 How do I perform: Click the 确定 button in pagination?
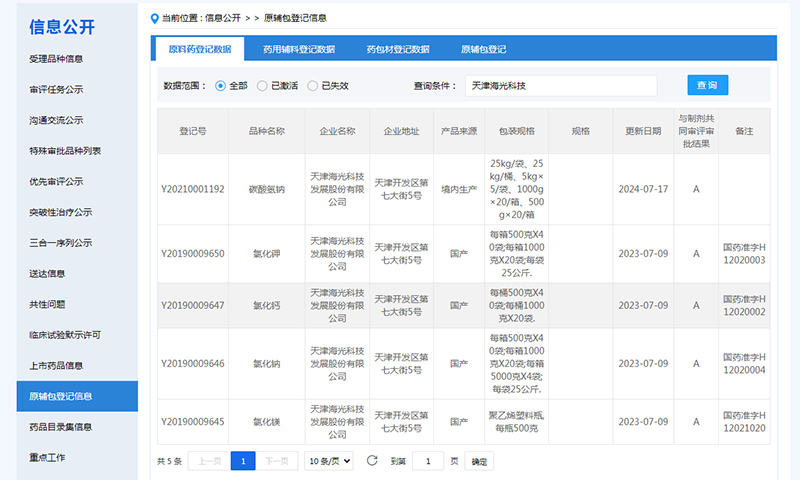[x=480, y=461]
